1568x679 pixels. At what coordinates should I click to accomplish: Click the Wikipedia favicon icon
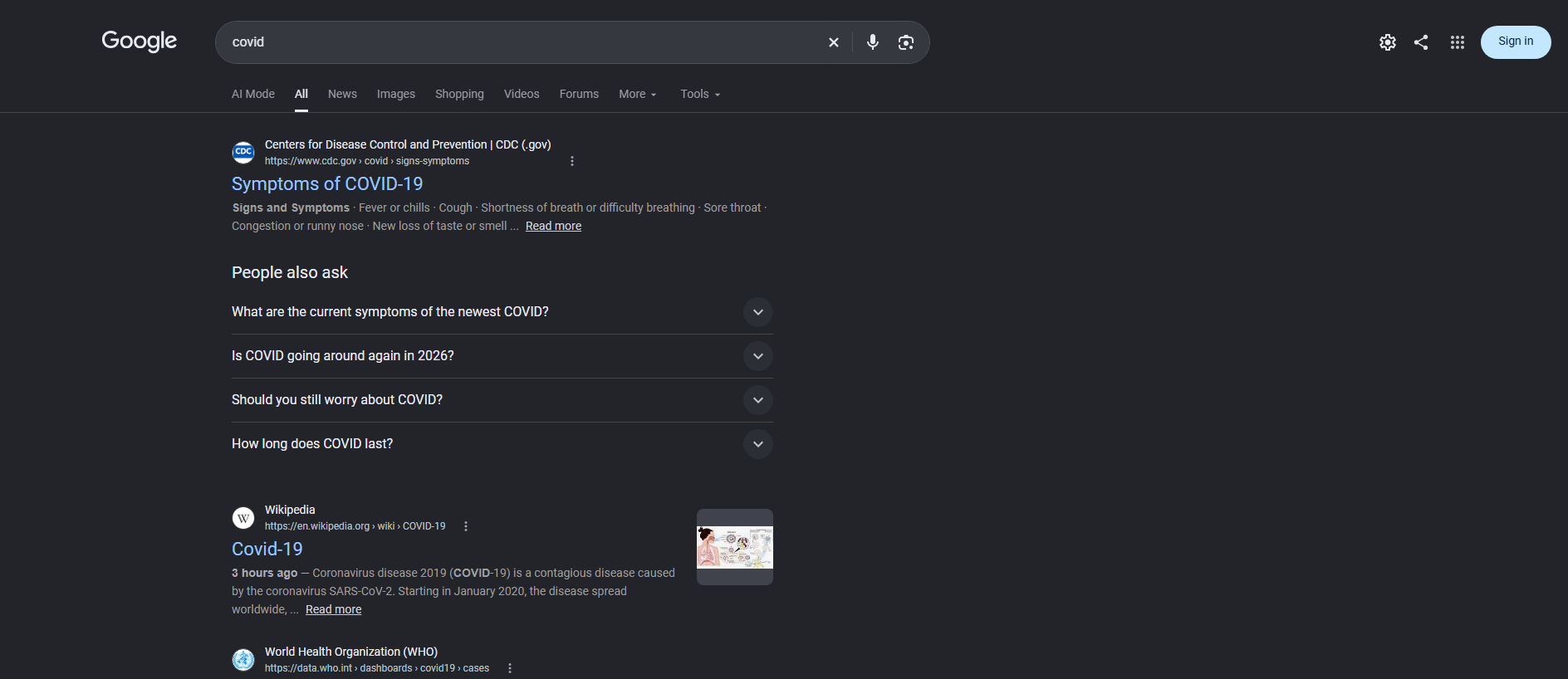pos(243,518)
